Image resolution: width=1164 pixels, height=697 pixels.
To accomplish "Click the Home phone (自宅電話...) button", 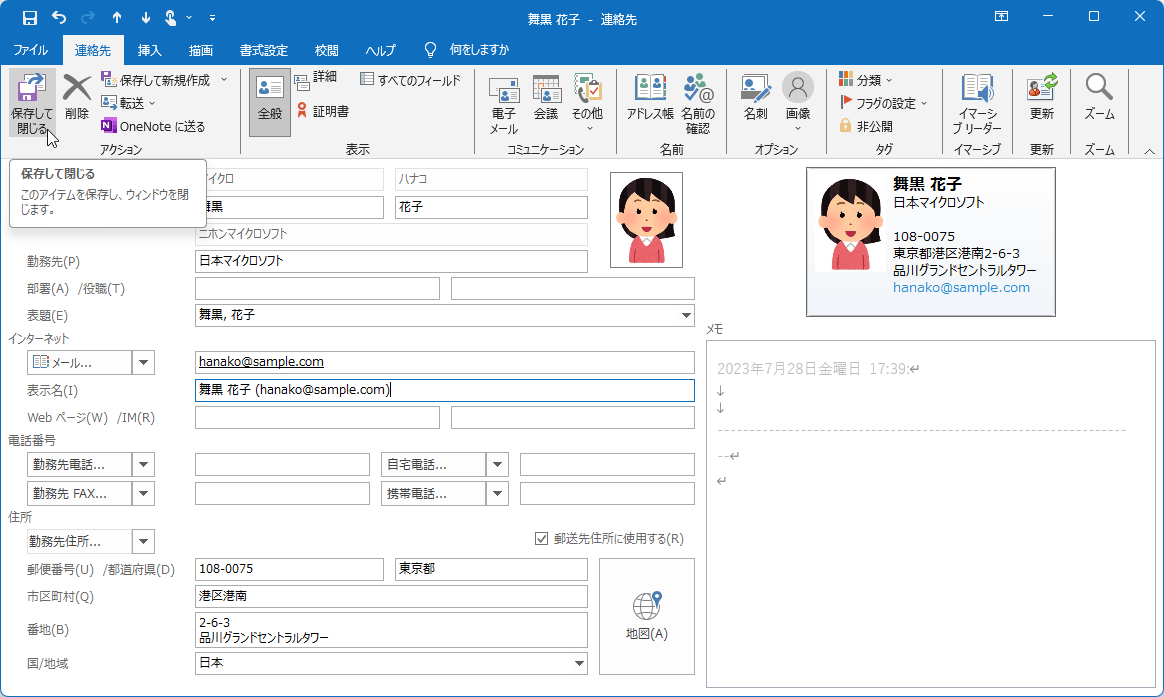I will tap(434, 465).
